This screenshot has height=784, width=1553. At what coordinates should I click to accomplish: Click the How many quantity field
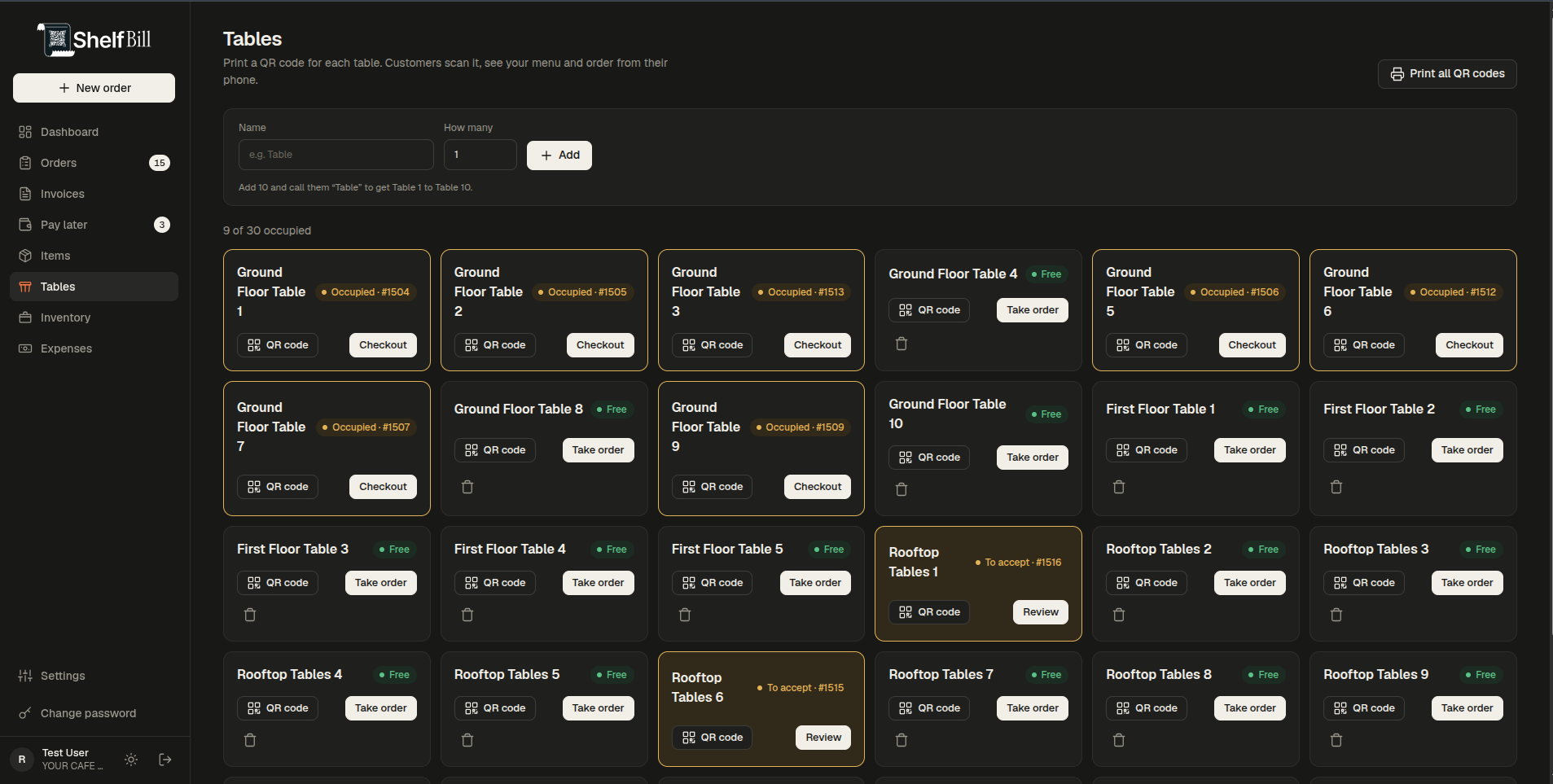pyautogui.click(x=480, y=155)
